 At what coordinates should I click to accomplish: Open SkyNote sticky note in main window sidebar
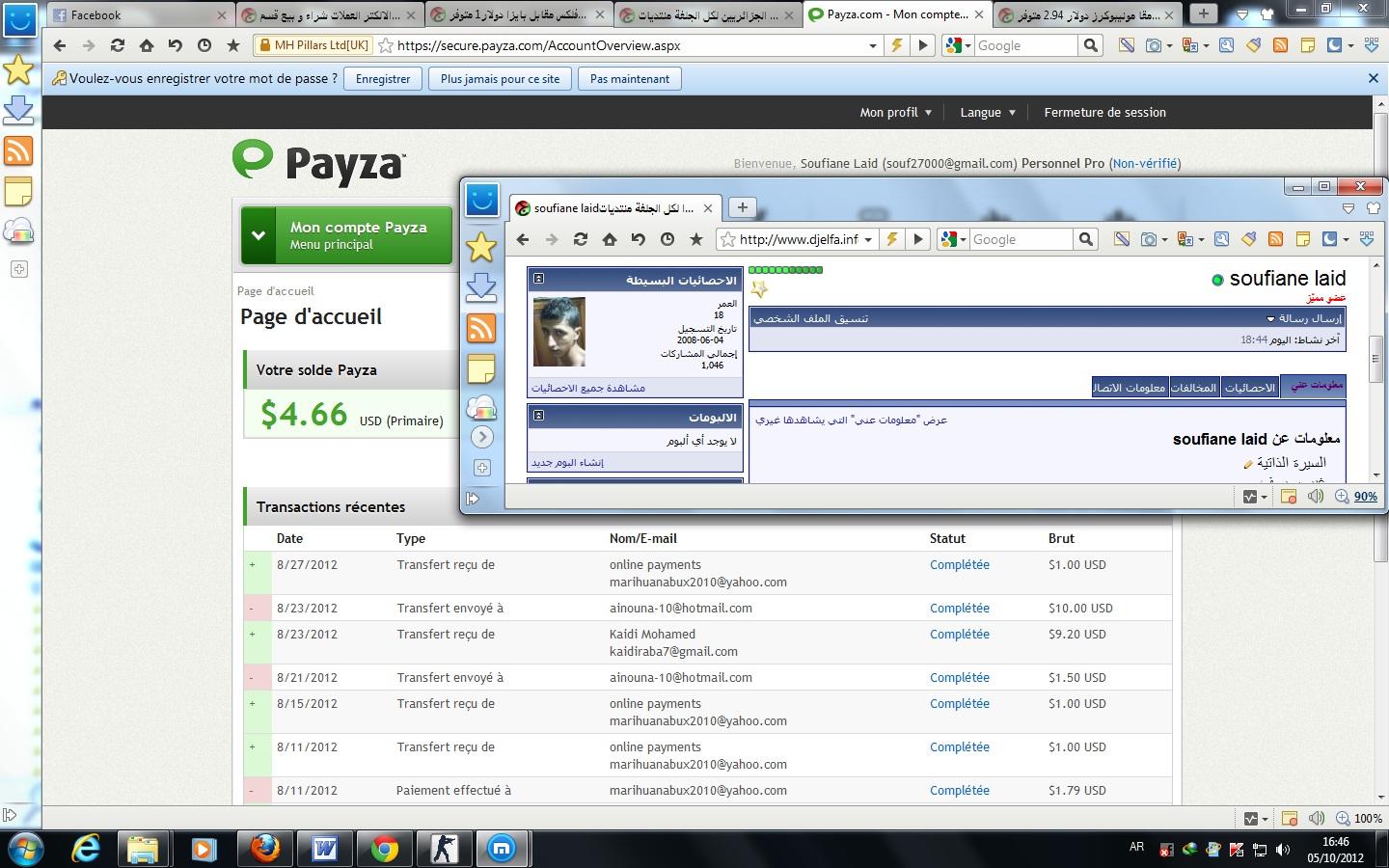[x=18, y=192]
